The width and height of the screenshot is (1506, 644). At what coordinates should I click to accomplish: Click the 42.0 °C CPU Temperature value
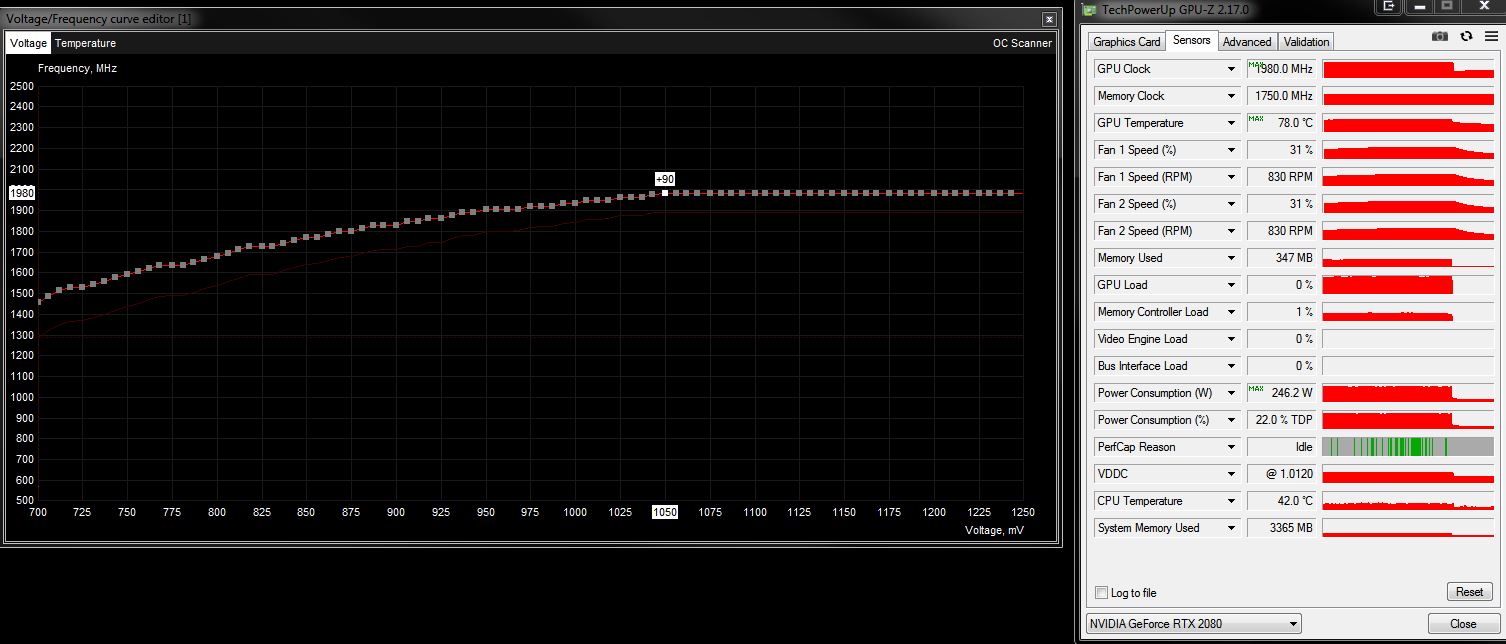[x=1281, y=501]
